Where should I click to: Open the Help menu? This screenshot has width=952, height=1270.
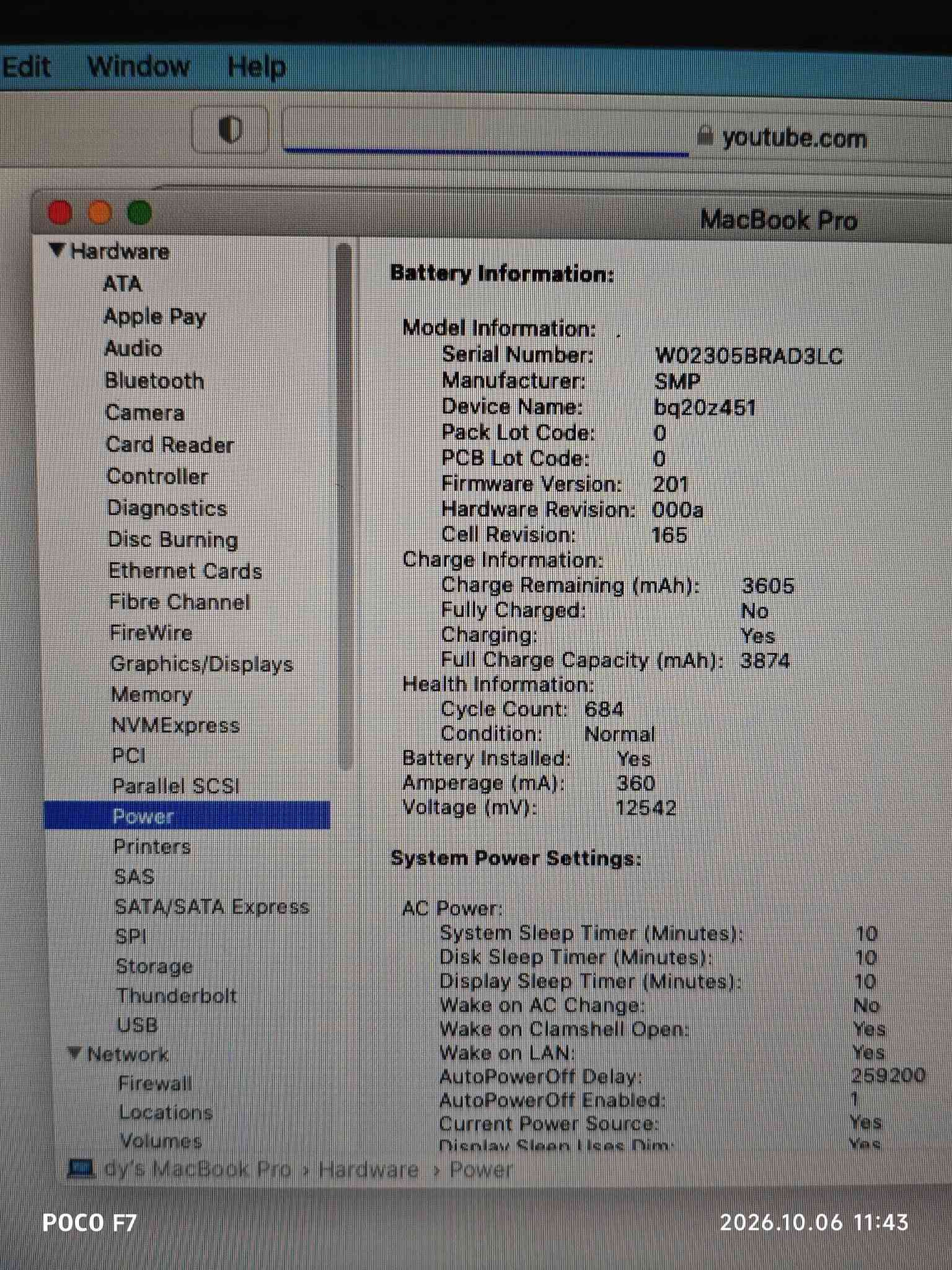(257, 68)
